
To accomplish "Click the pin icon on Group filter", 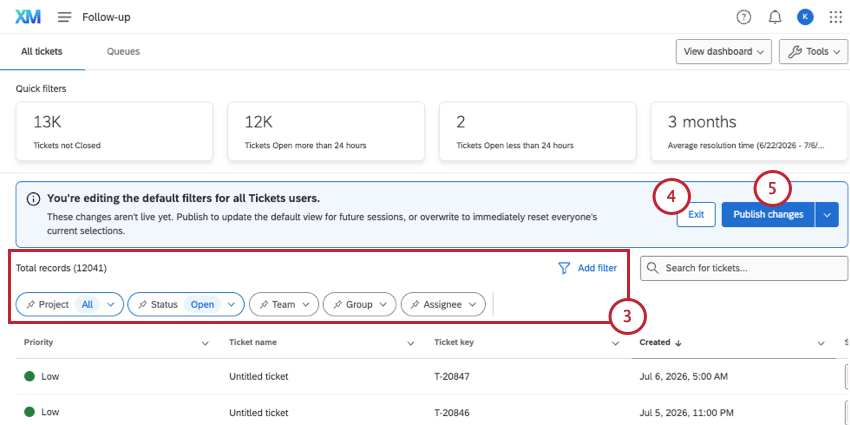I will 337,305.
